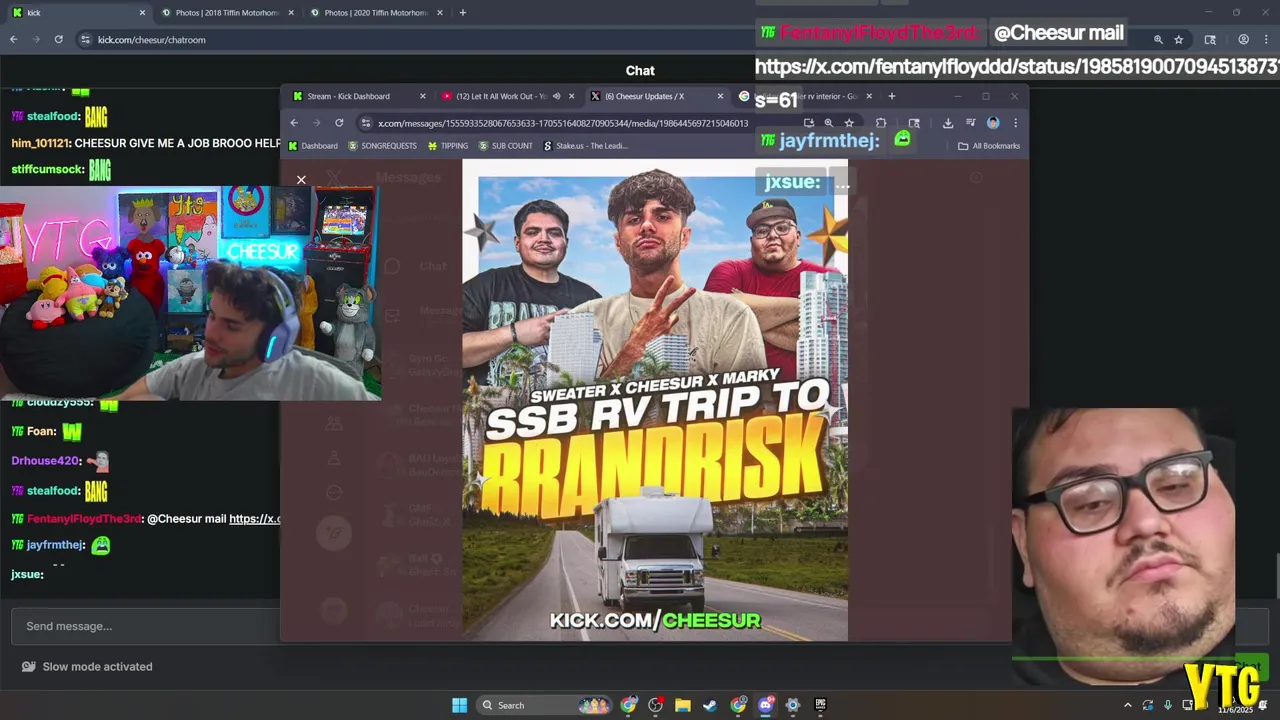Open downloads in the inner browser toolbar
Screen dimensions: 1280x720
point(948,123)
